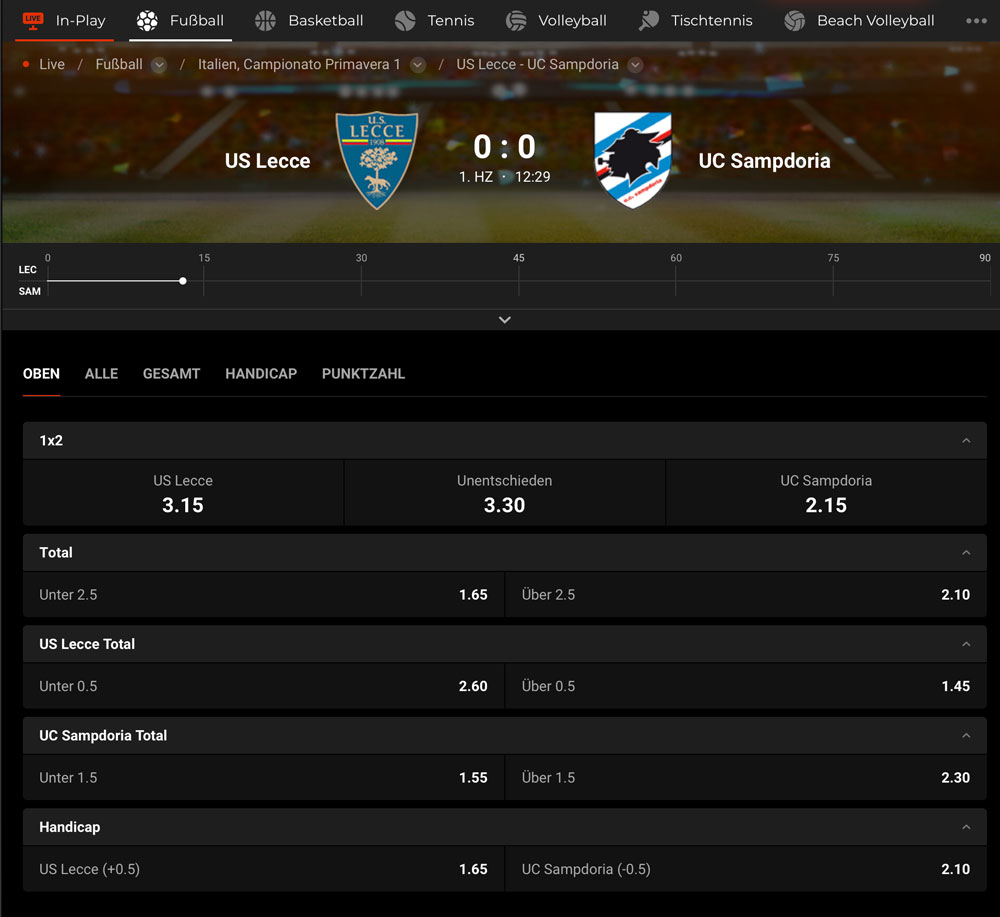This screenshot has height=917, width=1000.
Task: Open the Volleyball sport icon
Action: 516,20
